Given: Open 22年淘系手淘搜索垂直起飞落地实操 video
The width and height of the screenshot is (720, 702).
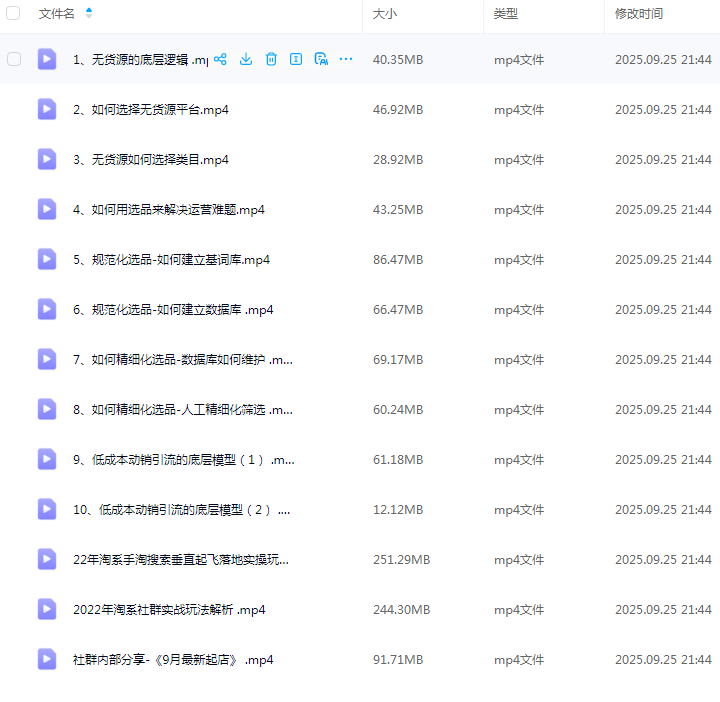Looking at the screenshot, I should pos(181,559).
